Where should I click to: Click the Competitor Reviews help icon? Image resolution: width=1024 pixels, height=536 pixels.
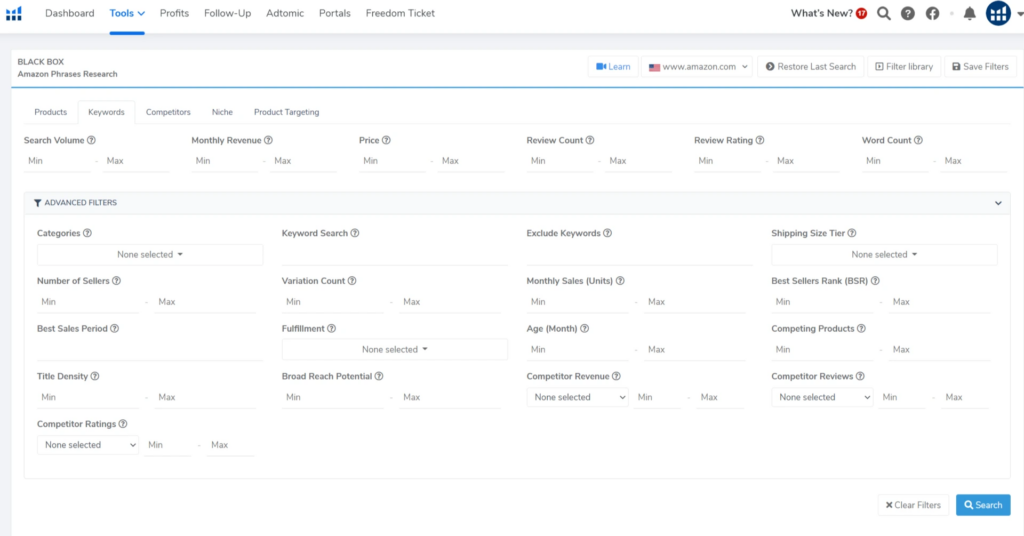(860, 376)
